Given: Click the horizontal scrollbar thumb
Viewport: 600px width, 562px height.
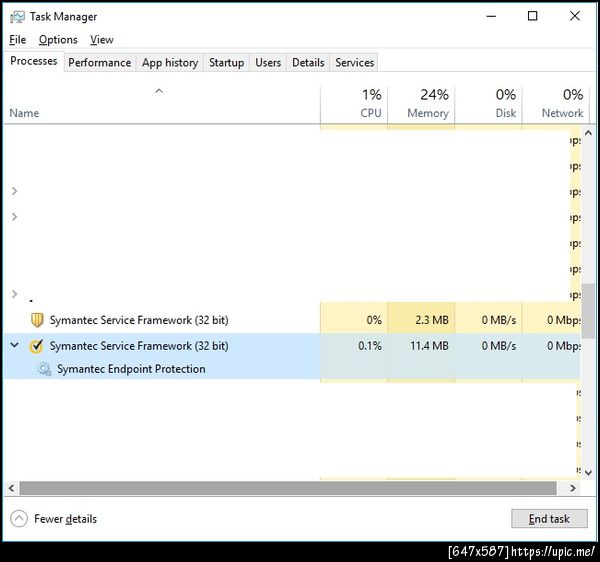Looking at the screenshot, I should tap(288, 488).
